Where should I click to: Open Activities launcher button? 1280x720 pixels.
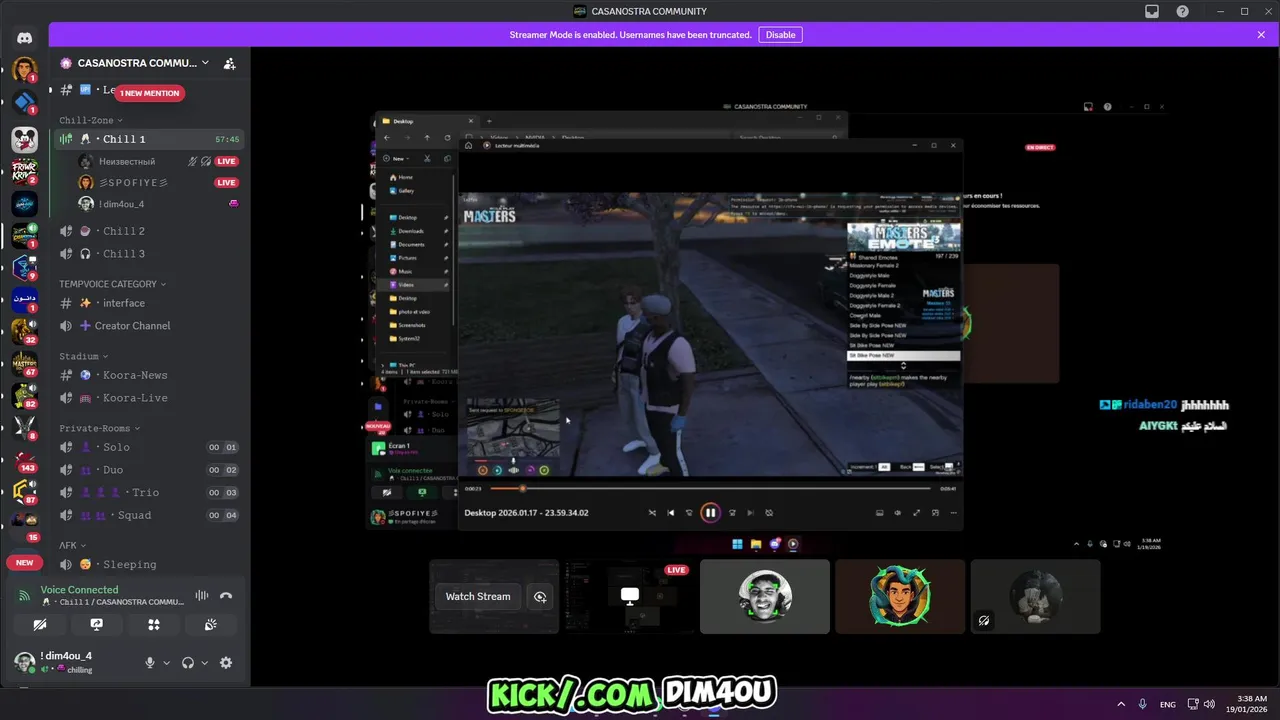tap(153, 624)
